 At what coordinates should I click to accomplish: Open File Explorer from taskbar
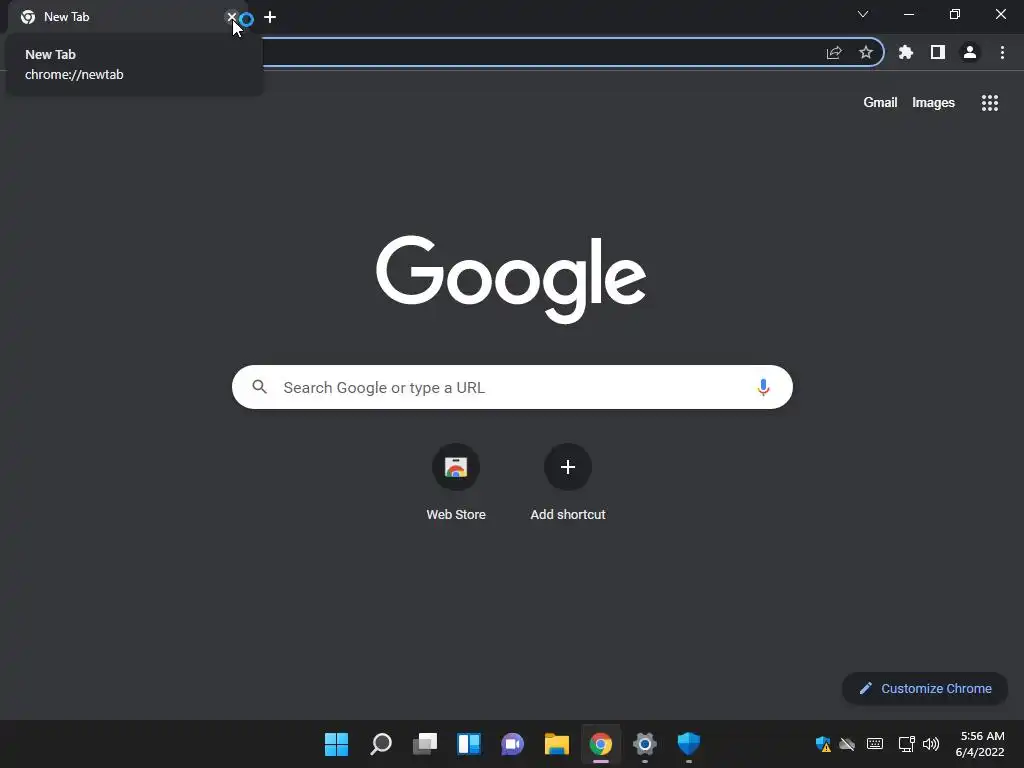click(x=556, y=744)
